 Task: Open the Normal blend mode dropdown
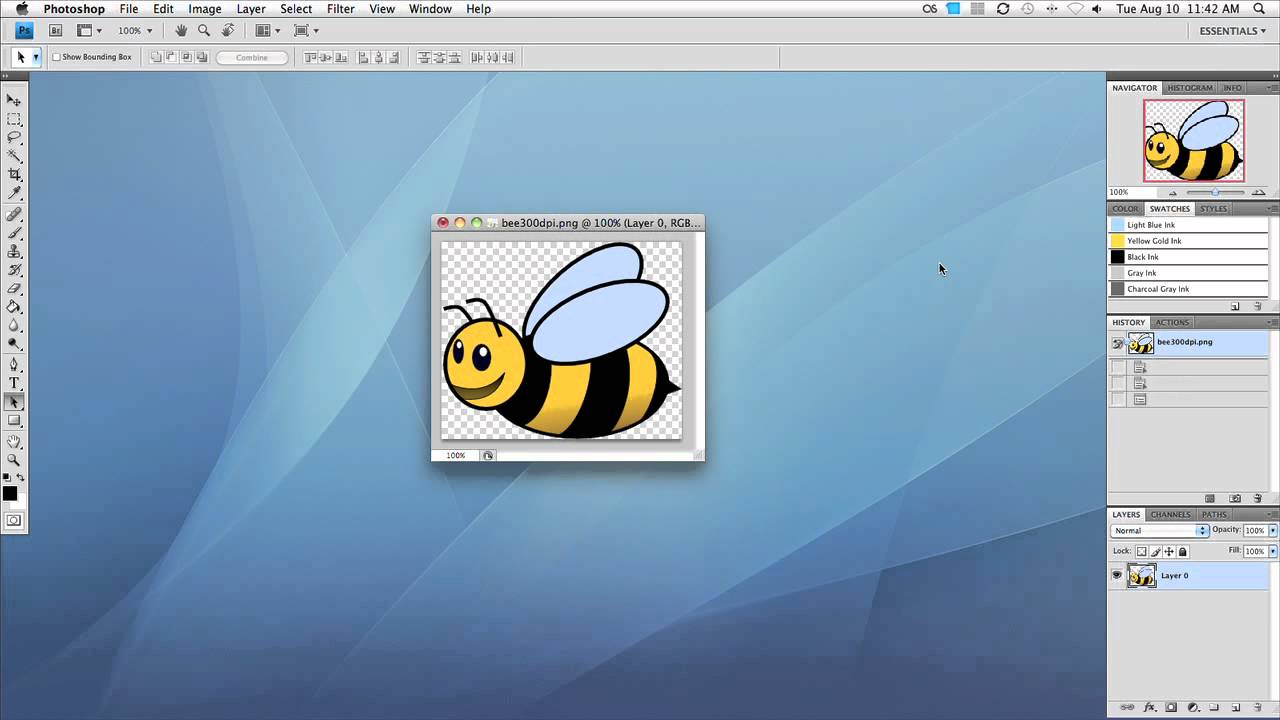tap(1160, 530)
